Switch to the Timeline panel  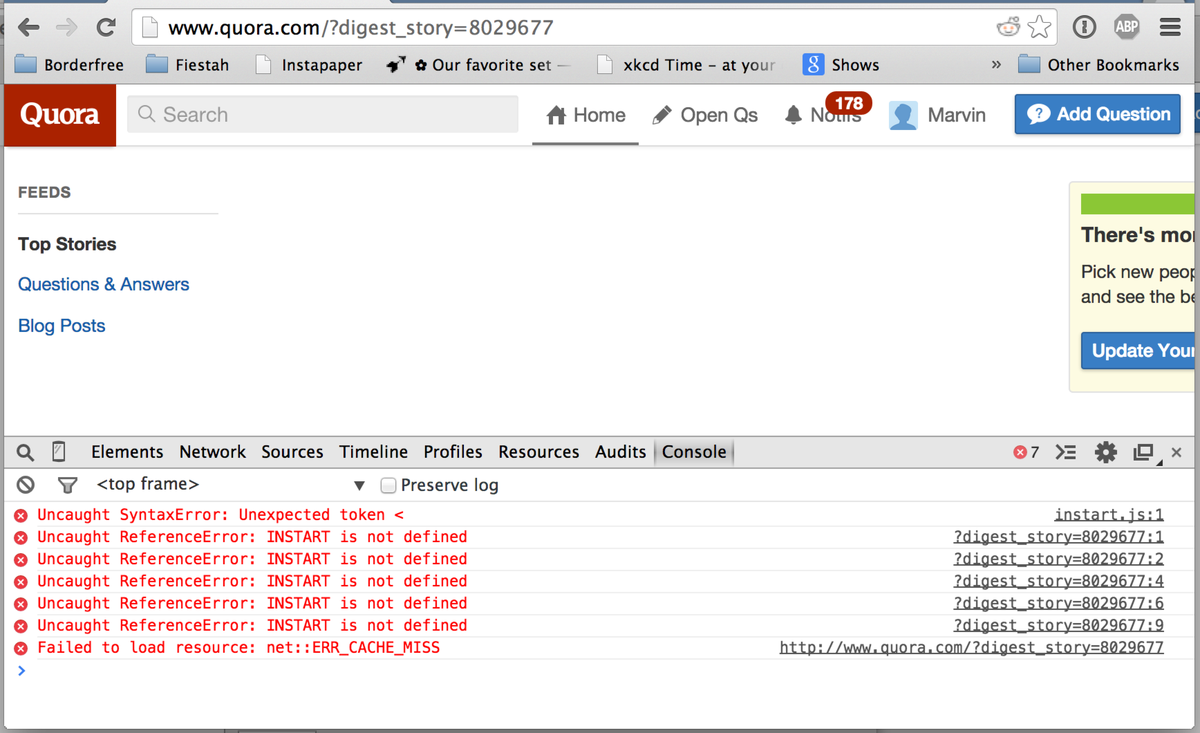click(374, 452)
